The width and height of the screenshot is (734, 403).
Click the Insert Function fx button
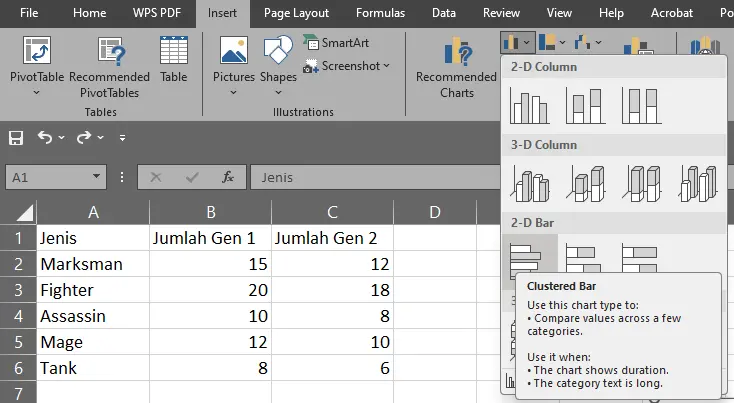point(228,177)
